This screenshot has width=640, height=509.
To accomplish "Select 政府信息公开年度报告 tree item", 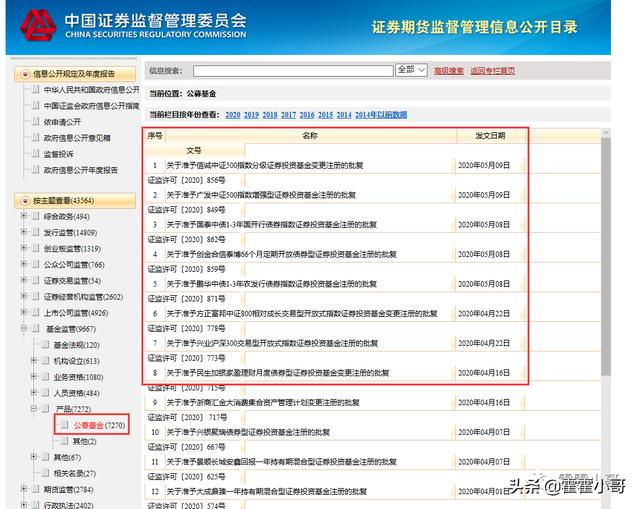I will click(x=80, y=170).
